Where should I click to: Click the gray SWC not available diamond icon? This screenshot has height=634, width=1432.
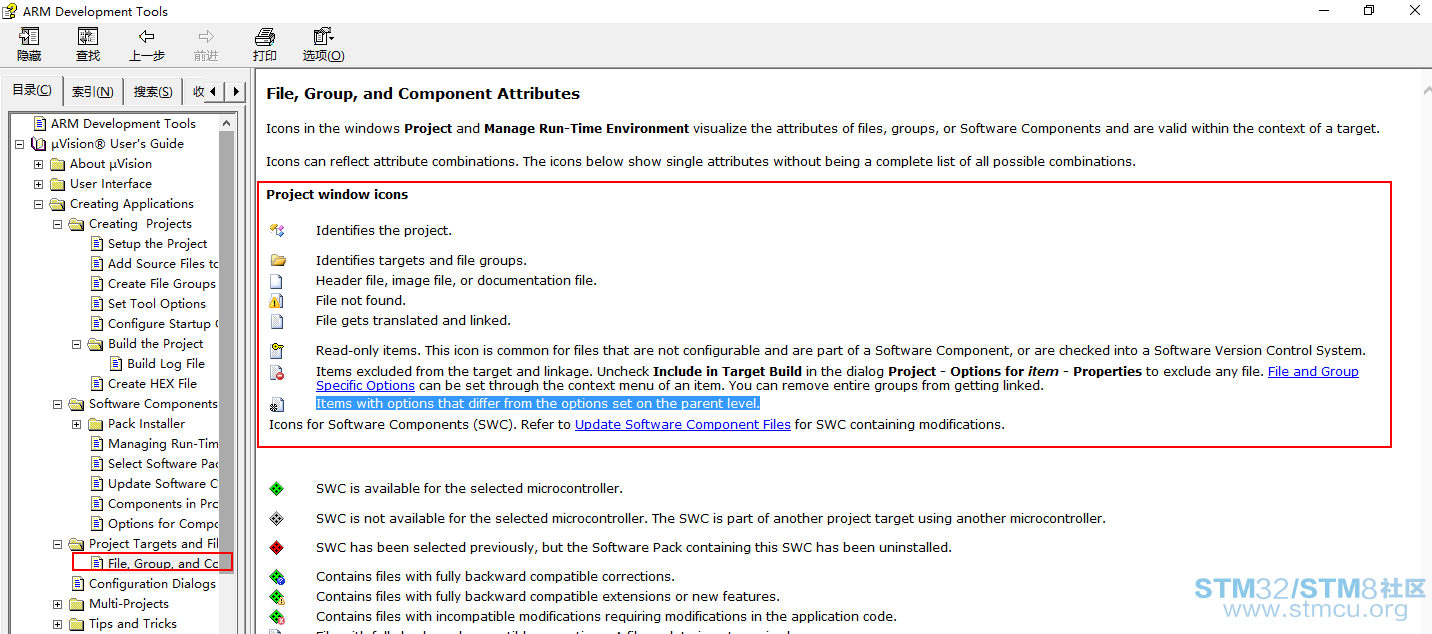pyautogui.click(x=277, y=518)
